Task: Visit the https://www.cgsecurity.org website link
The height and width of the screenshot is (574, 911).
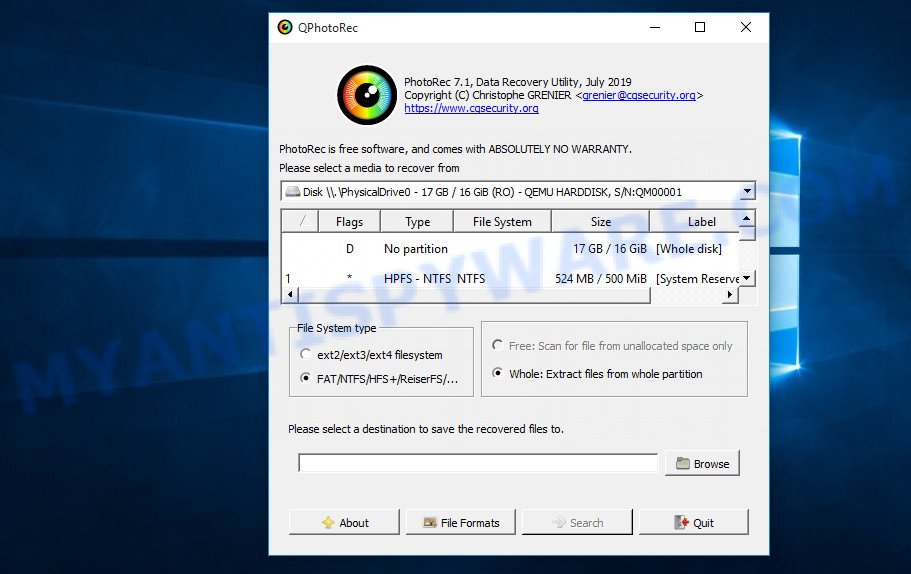Action: pos(471,108)
